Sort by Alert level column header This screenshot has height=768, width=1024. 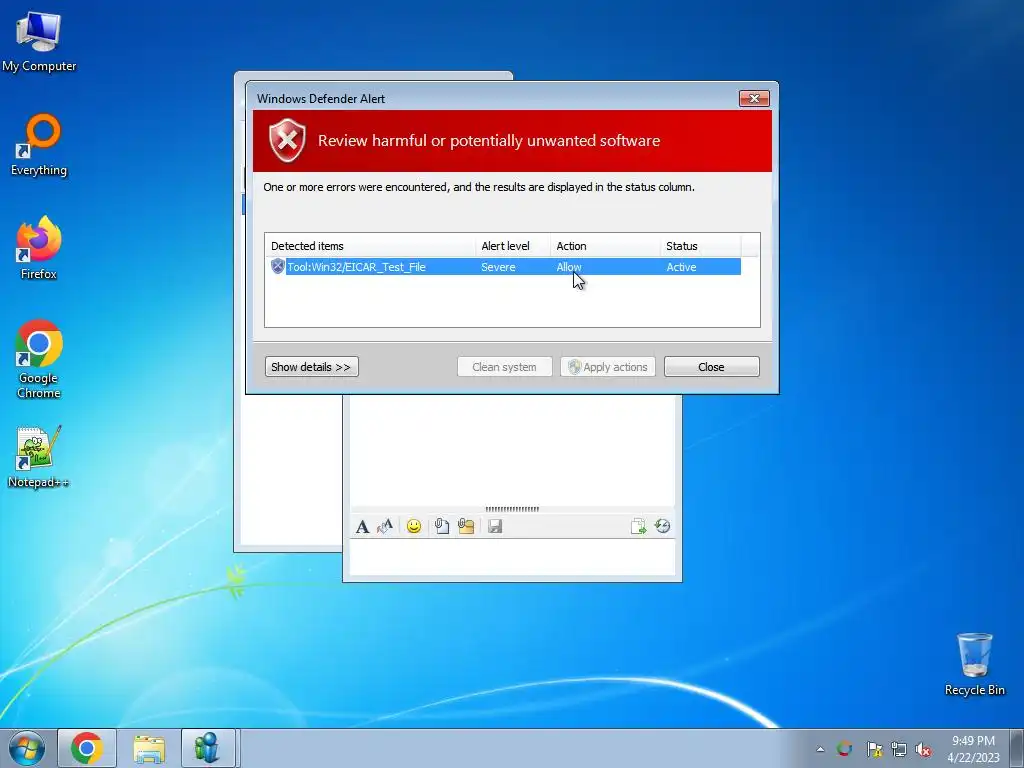tap(513, 246)
